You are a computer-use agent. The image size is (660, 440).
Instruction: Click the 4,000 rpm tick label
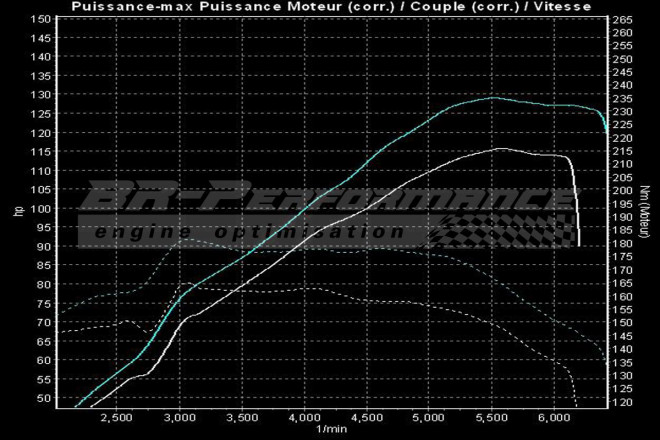tap(303, 417)
